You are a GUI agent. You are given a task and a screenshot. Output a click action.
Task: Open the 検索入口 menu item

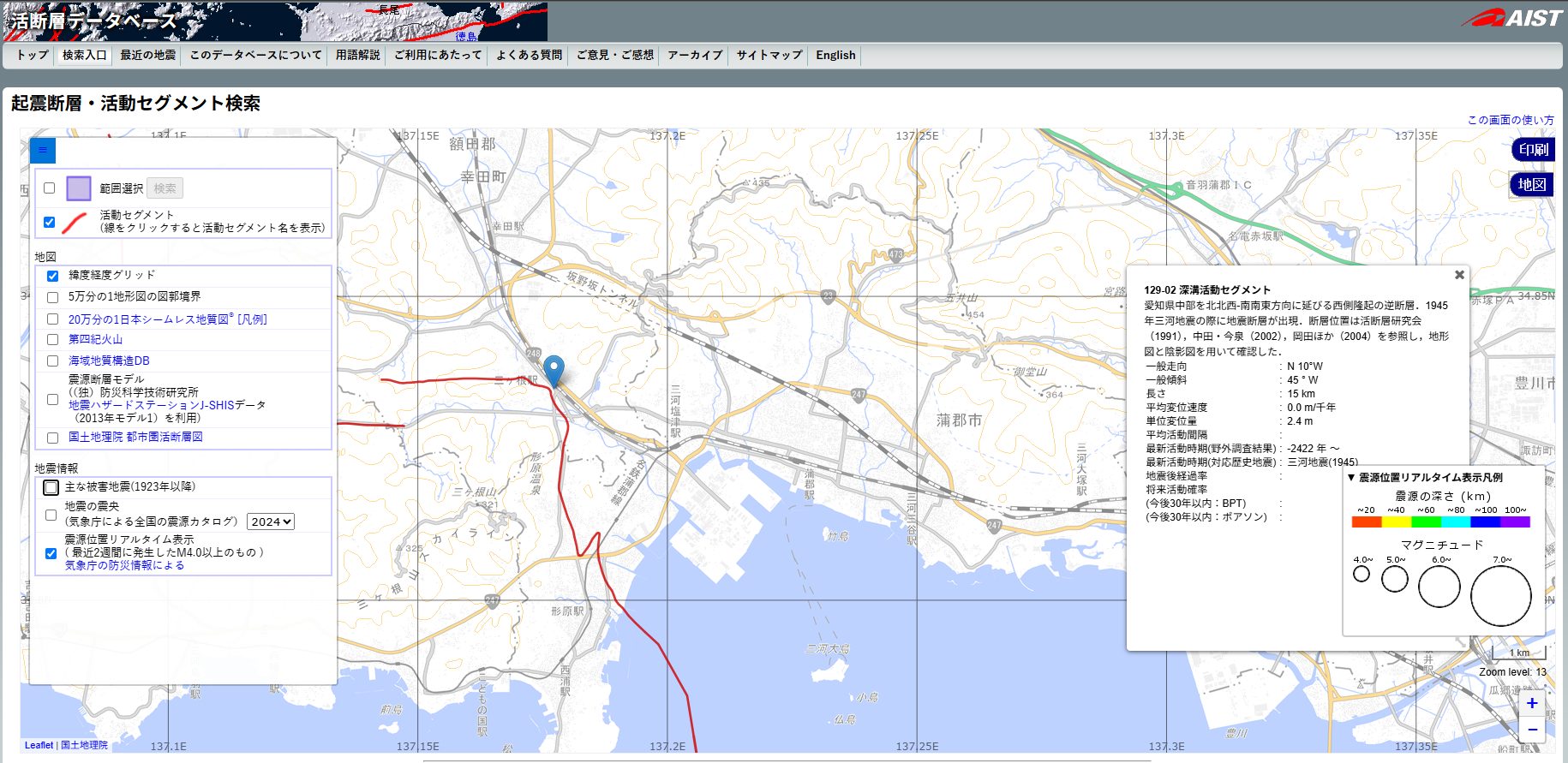point(84,55)
